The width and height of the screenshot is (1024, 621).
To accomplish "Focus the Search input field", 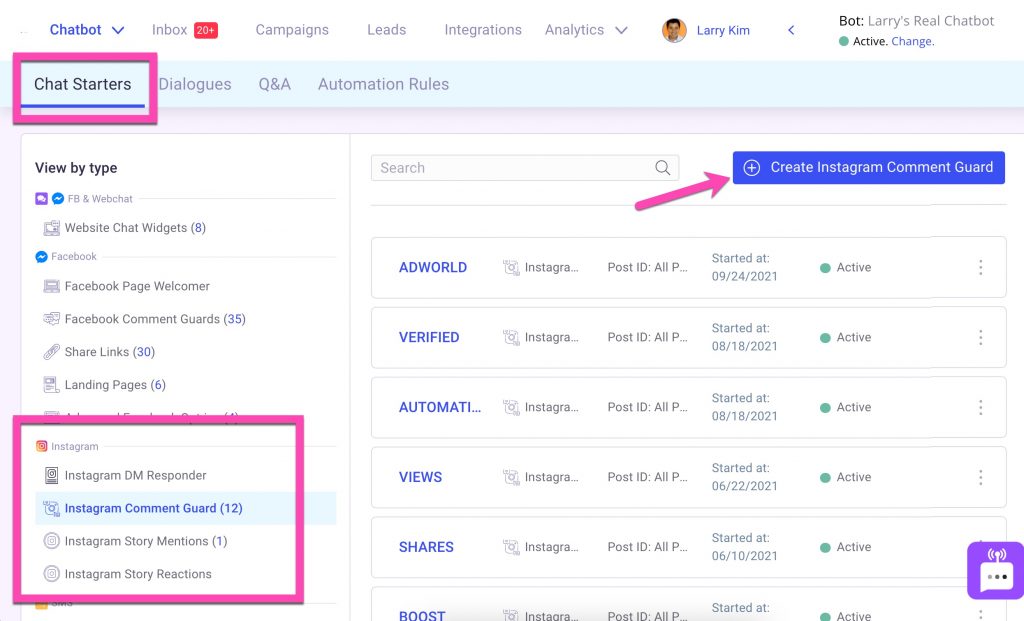I will coord(524,168).
